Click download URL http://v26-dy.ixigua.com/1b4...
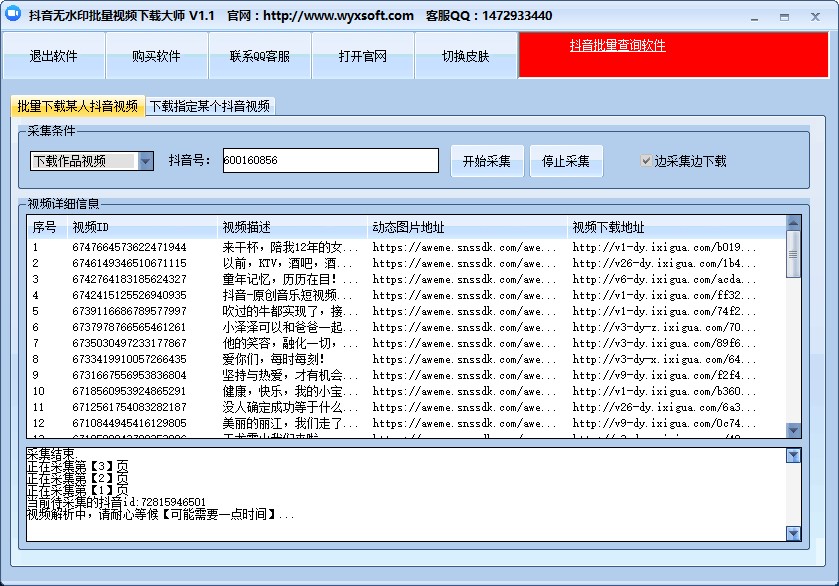The image size is (839, 586). 664,263
